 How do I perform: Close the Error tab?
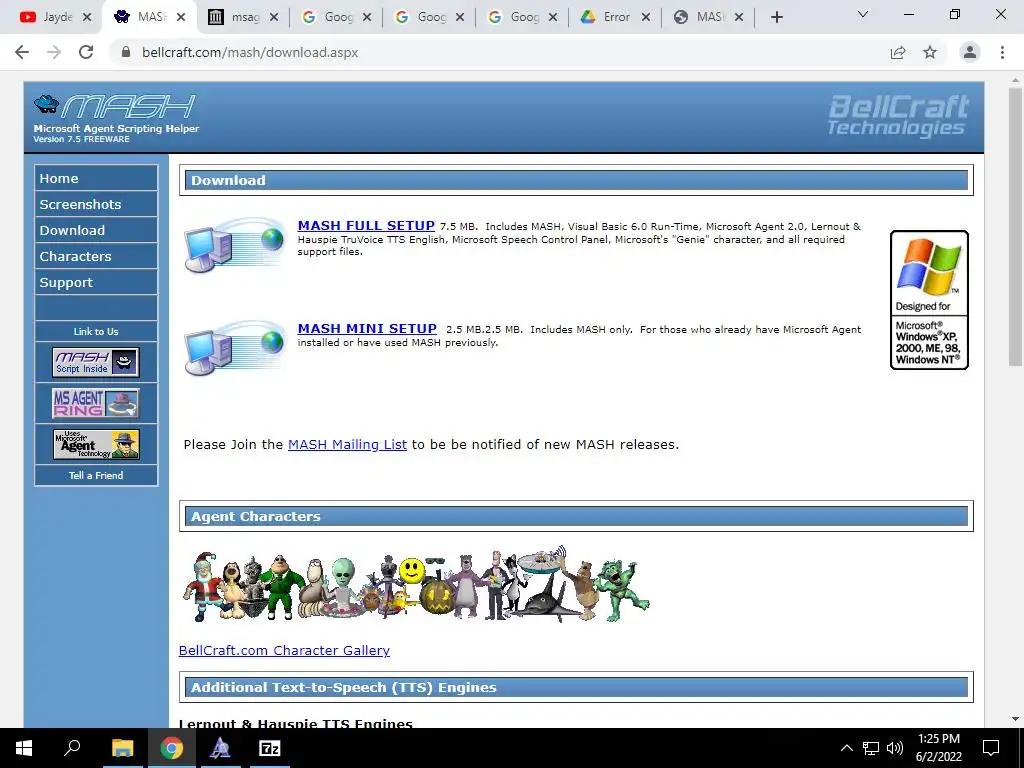(x=646, y=18)
